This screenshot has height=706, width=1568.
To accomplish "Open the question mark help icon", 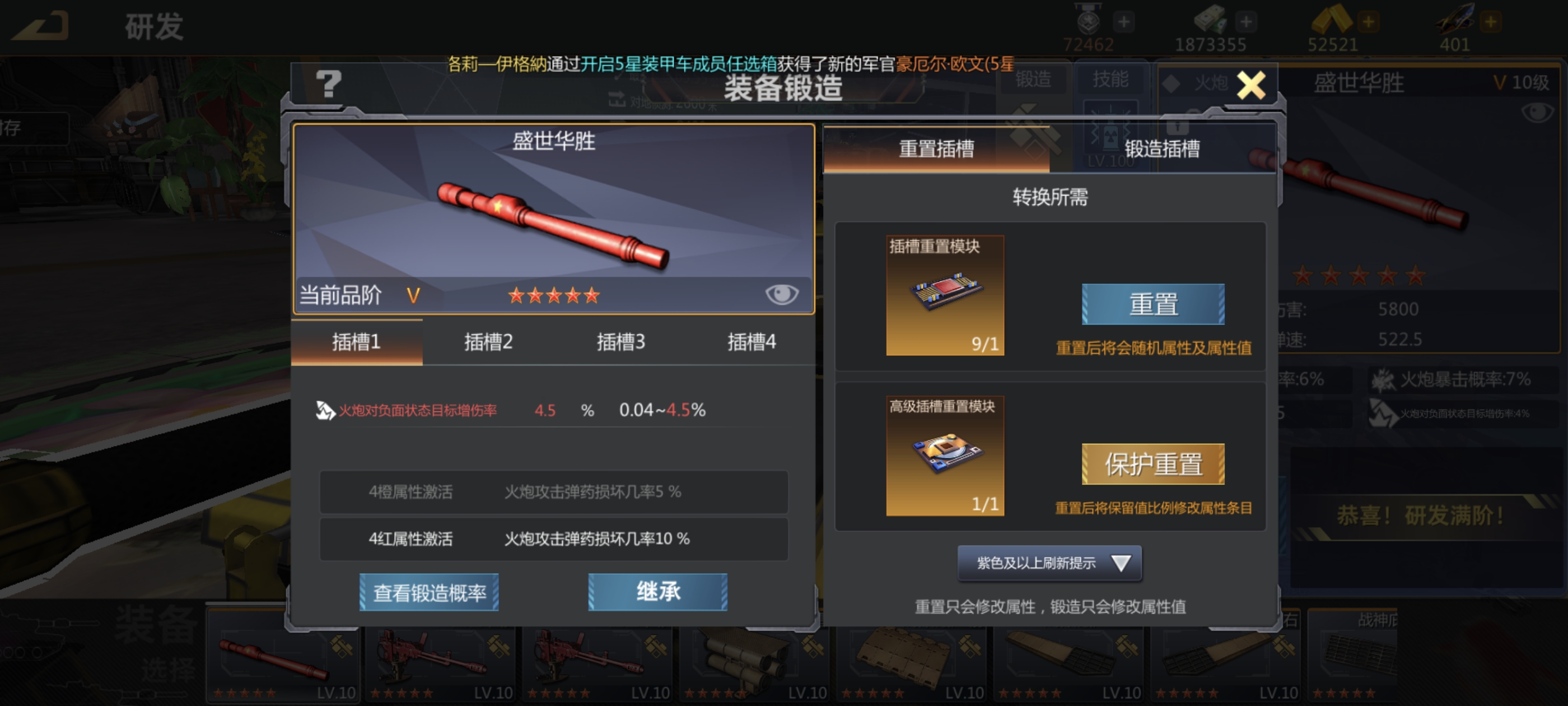I will (329, 84).
